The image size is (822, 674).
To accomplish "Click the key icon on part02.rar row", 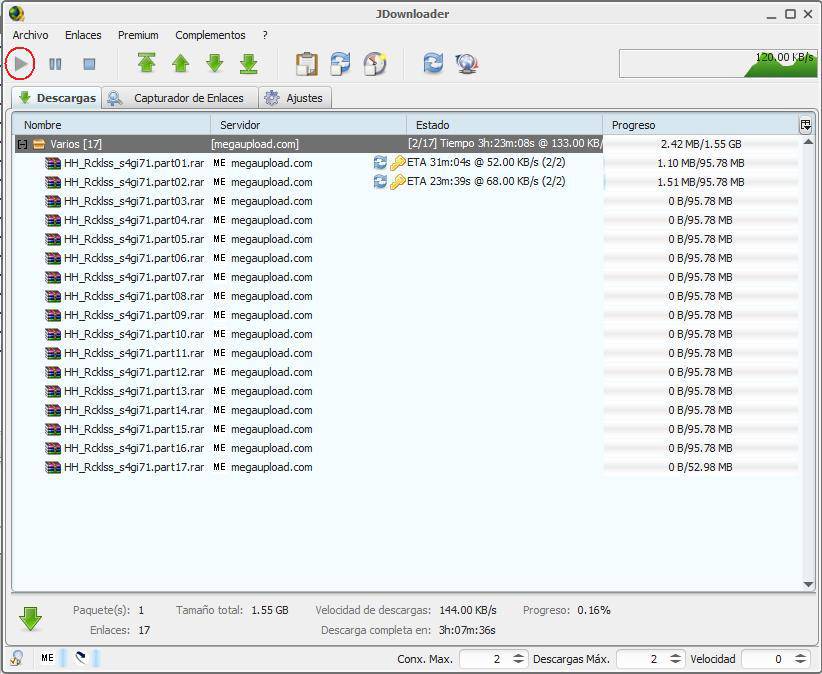I will click(x=398, y=181).
